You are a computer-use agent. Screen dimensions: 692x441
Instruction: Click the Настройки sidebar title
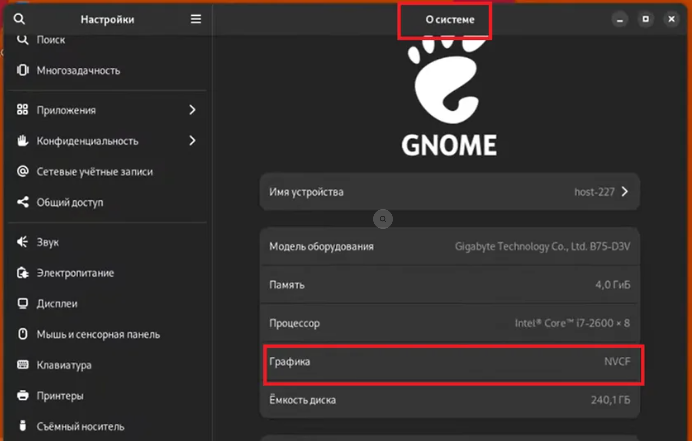(x=107, y=19)
